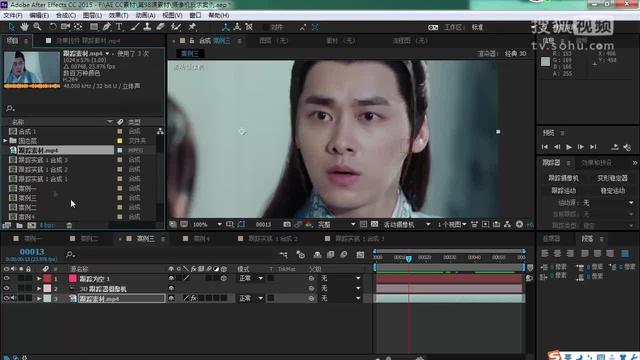Open blend mode dropdown of layer 1
Screen dimensions: 640x360
pos(251,278)
